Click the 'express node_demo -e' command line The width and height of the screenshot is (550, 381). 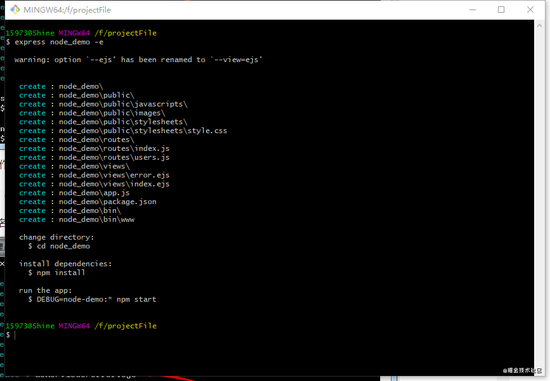click(59, 42)
